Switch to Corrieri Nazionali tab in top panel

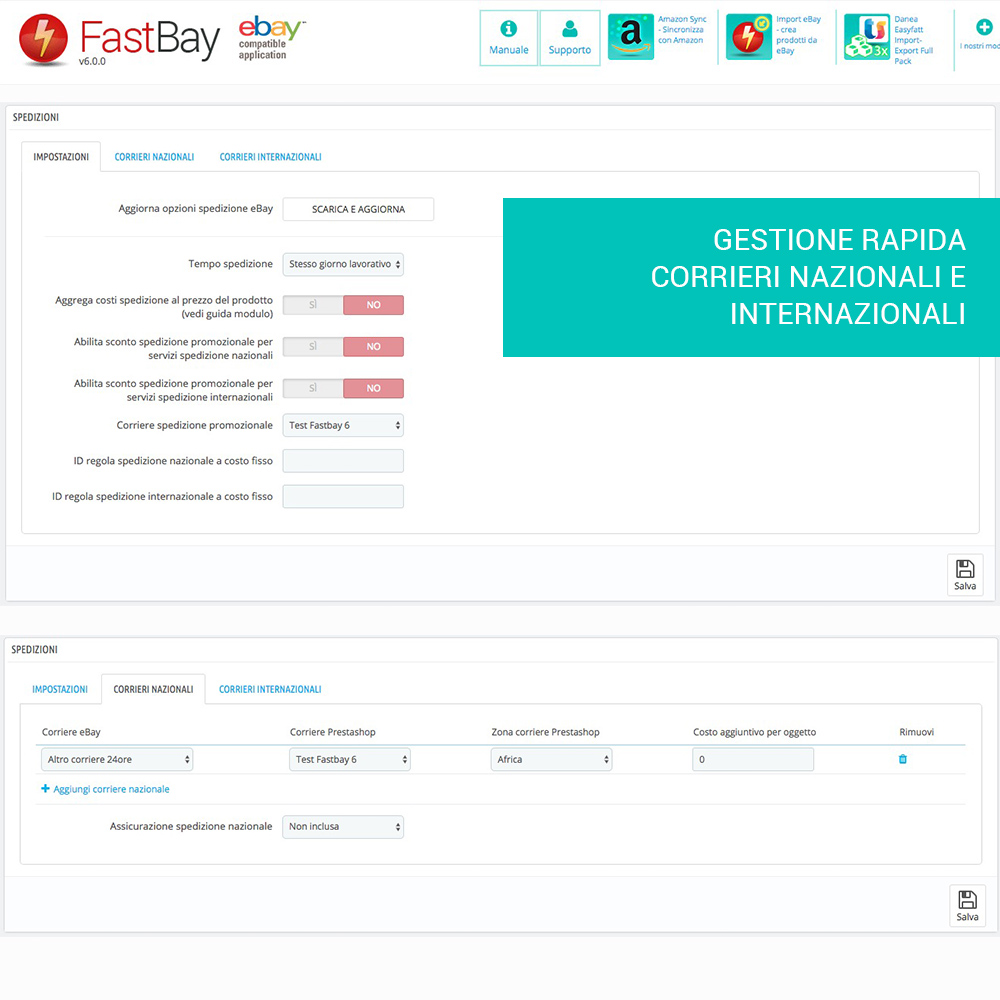click(x=154, y=157)
